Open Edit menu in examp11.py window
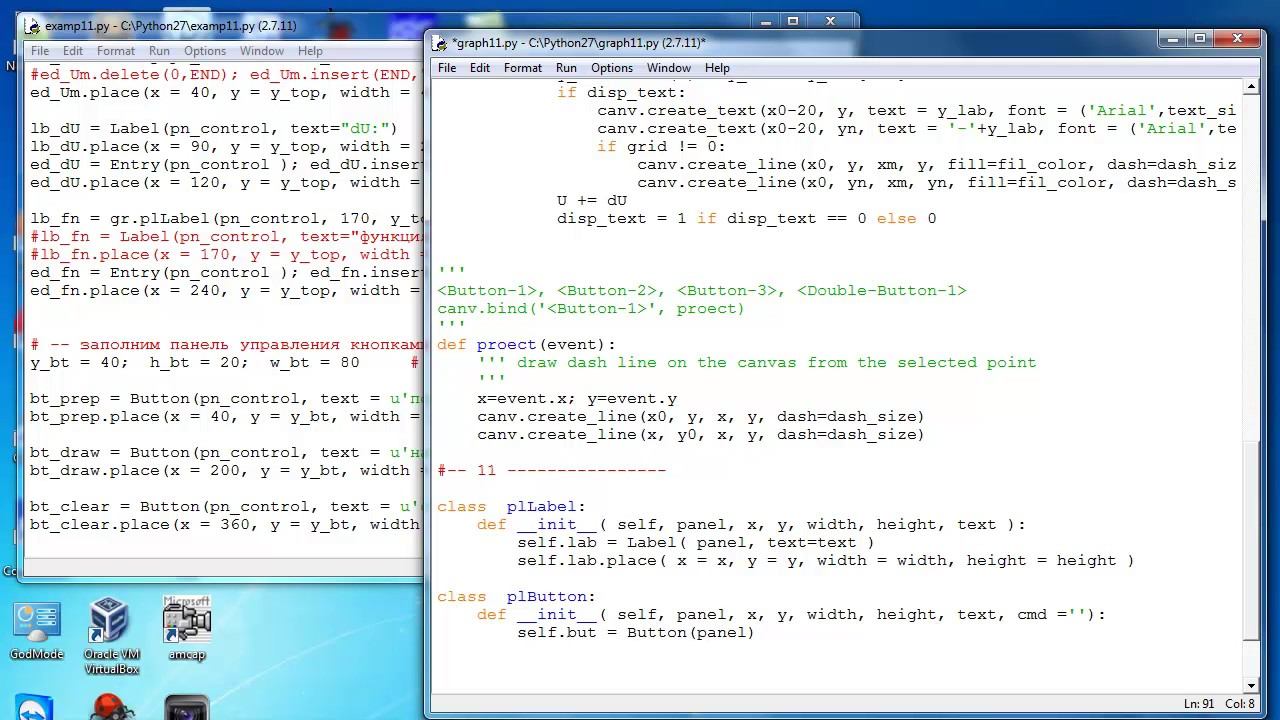 (x=73, y=51)
